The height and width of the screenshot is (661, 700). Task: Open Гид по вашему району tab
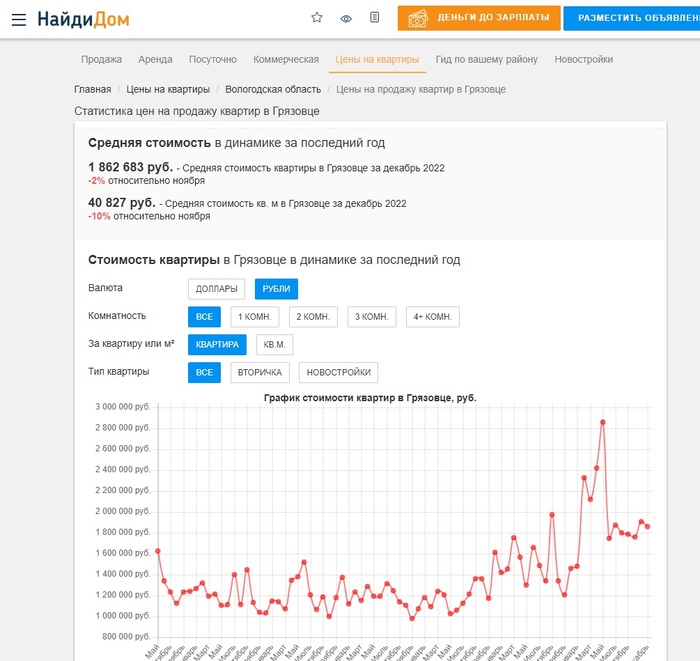486,59
